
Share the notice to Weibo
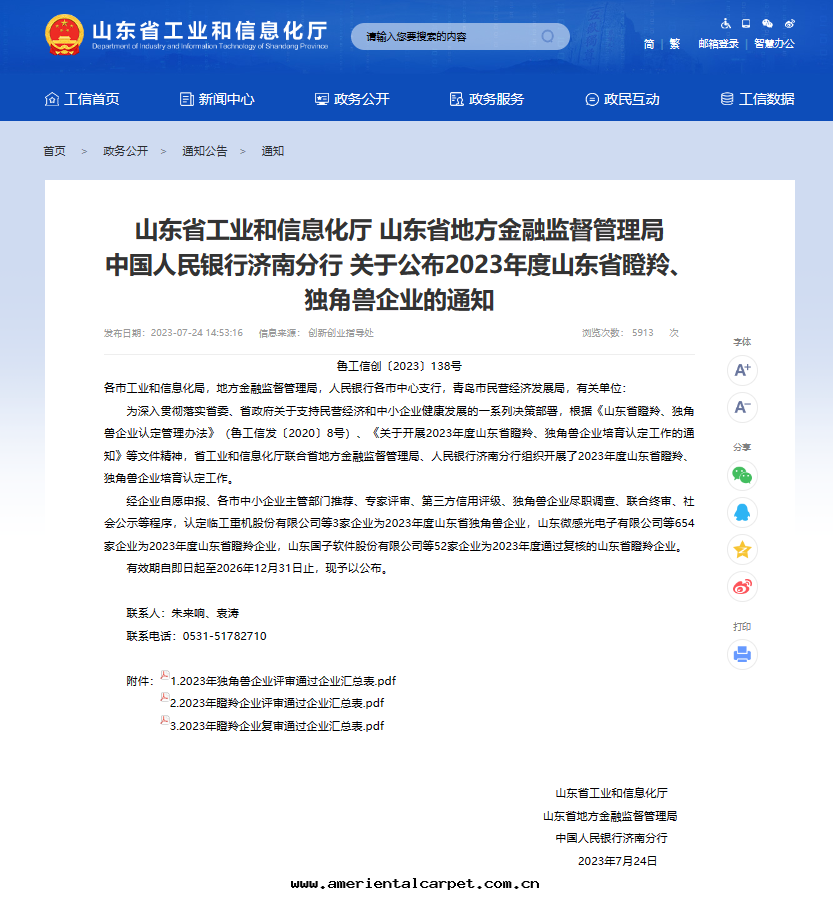(x=742, y=587)
